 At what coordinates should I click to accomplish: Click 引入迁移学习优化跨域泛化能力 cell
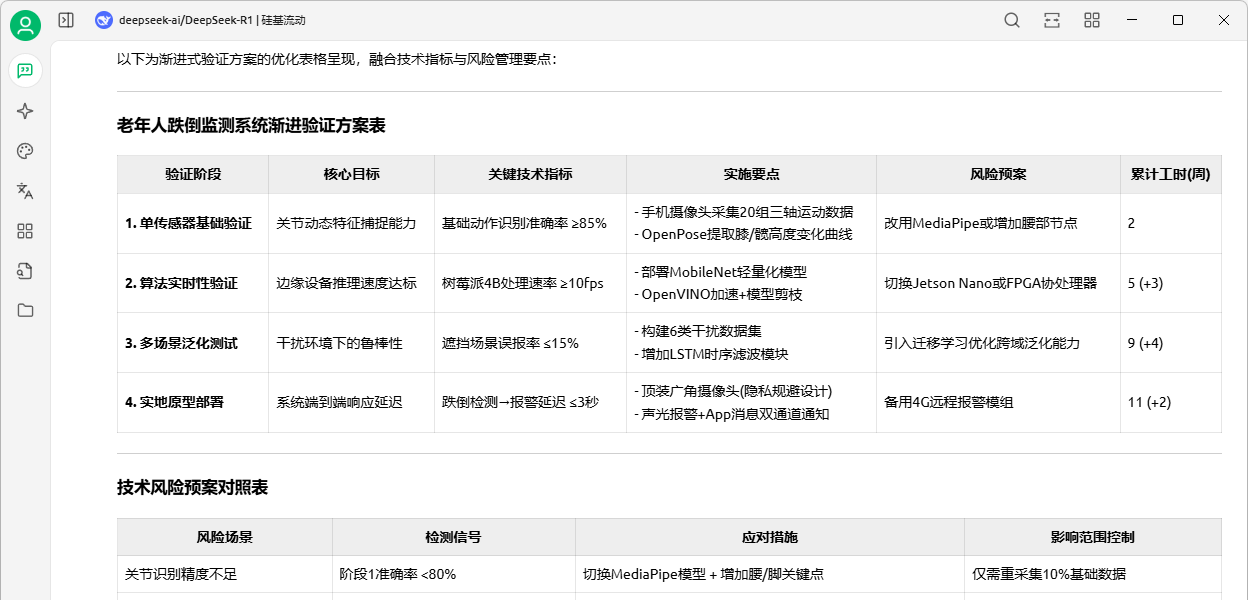point(999,343)
